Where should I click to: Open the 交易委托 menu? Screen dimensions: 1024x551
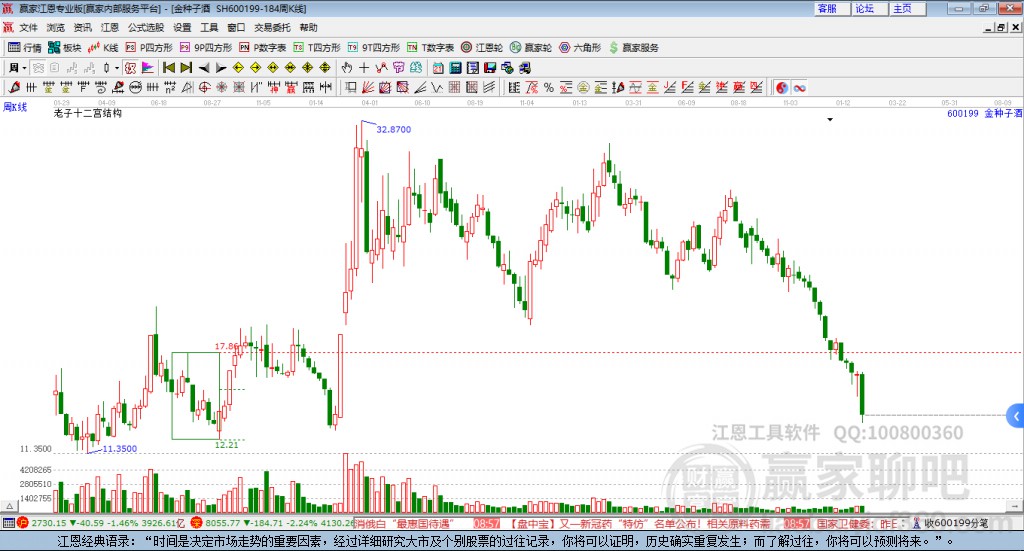click(272, 27)
